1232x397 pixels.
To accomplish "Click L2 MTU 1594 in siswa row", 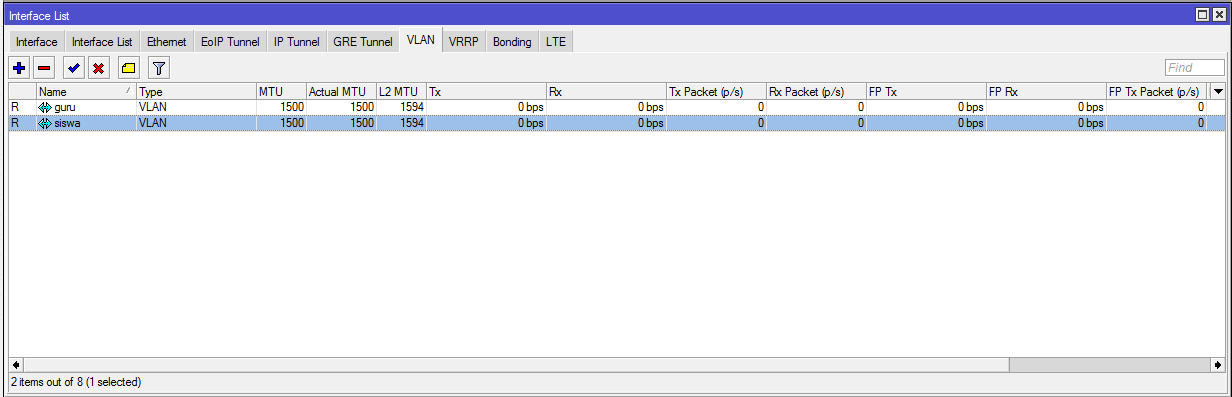I will pos(411,123).
